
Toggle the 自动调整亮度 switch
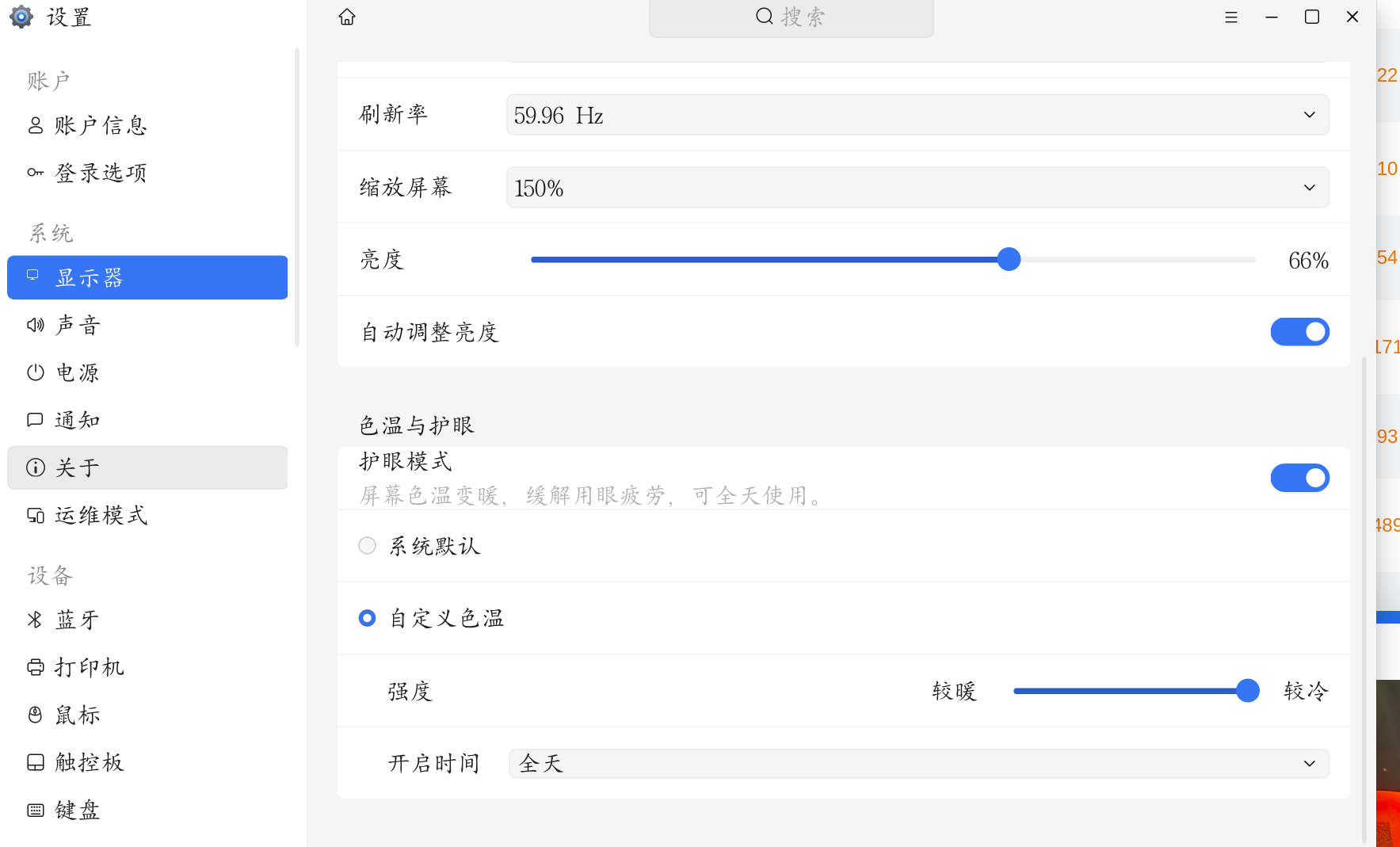[1299, 332]
